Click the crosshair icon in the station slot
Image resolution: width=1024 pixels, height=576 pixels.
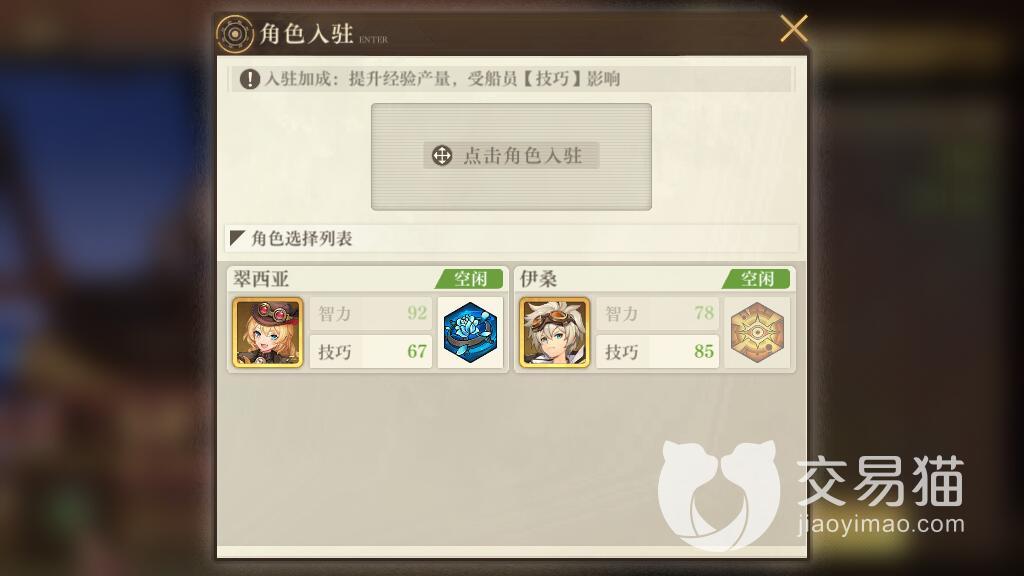442,156
